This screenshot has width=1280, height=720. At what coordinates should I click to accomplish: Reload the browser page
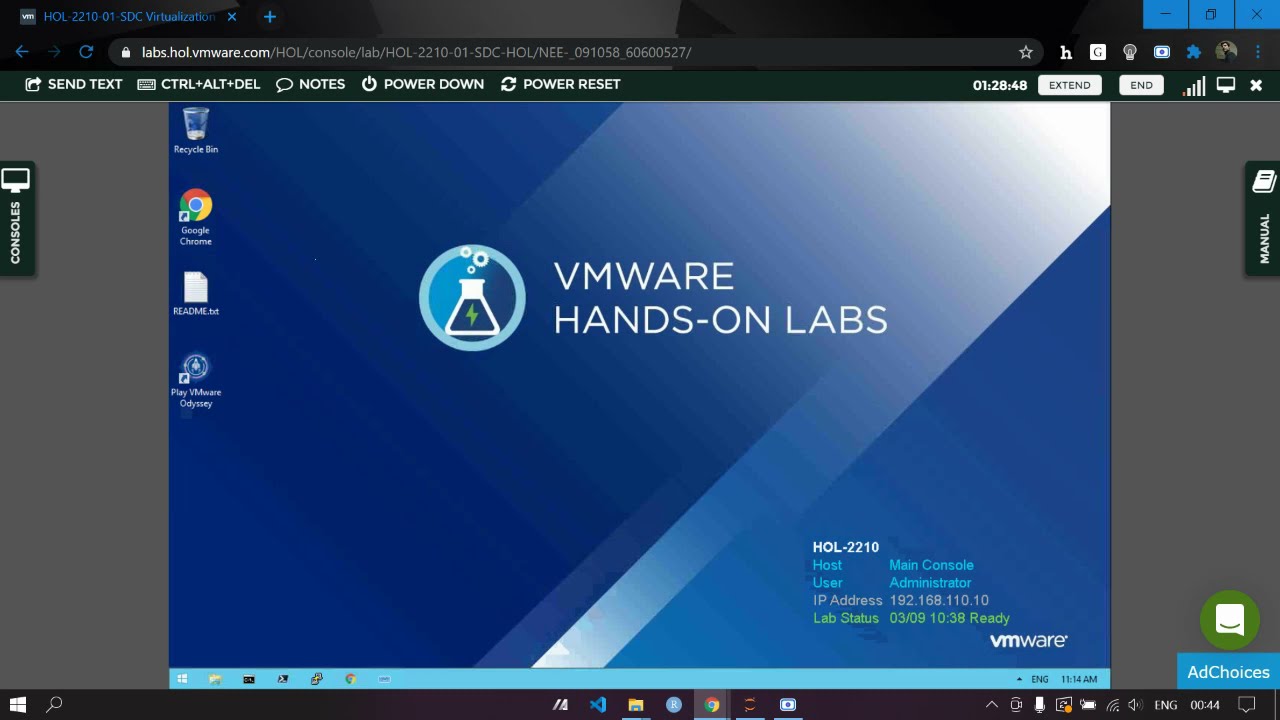pos(86,52)
